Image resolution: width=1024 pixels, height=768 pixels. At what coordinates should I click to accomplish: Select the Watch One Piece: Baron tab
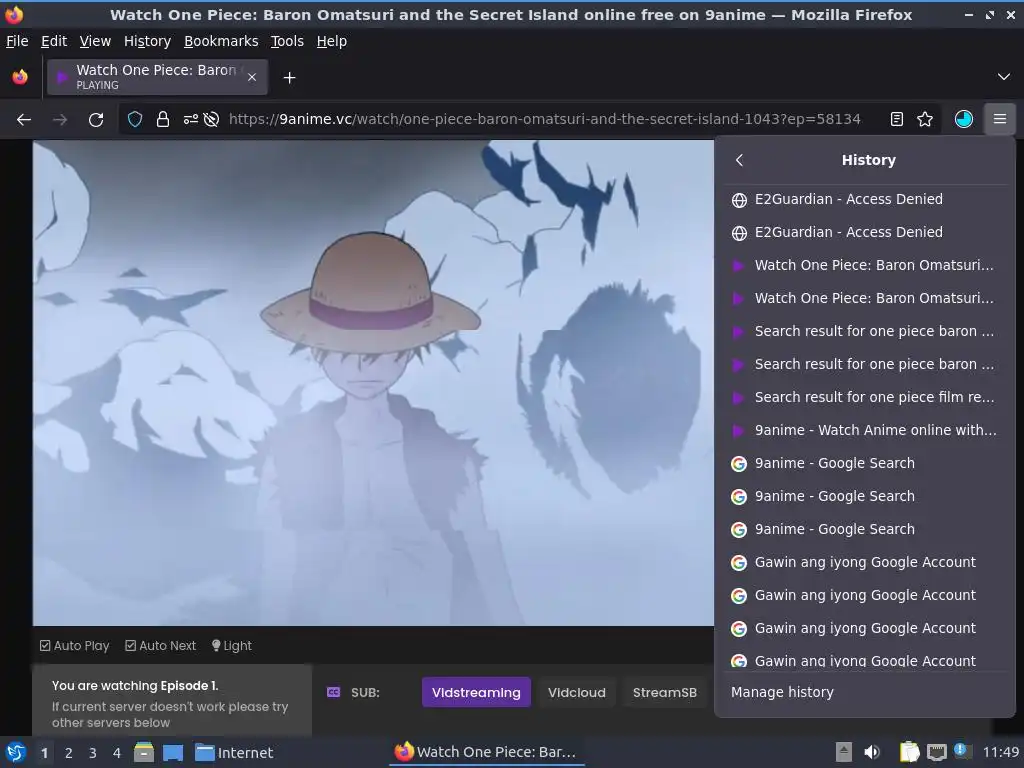point(157,77)
